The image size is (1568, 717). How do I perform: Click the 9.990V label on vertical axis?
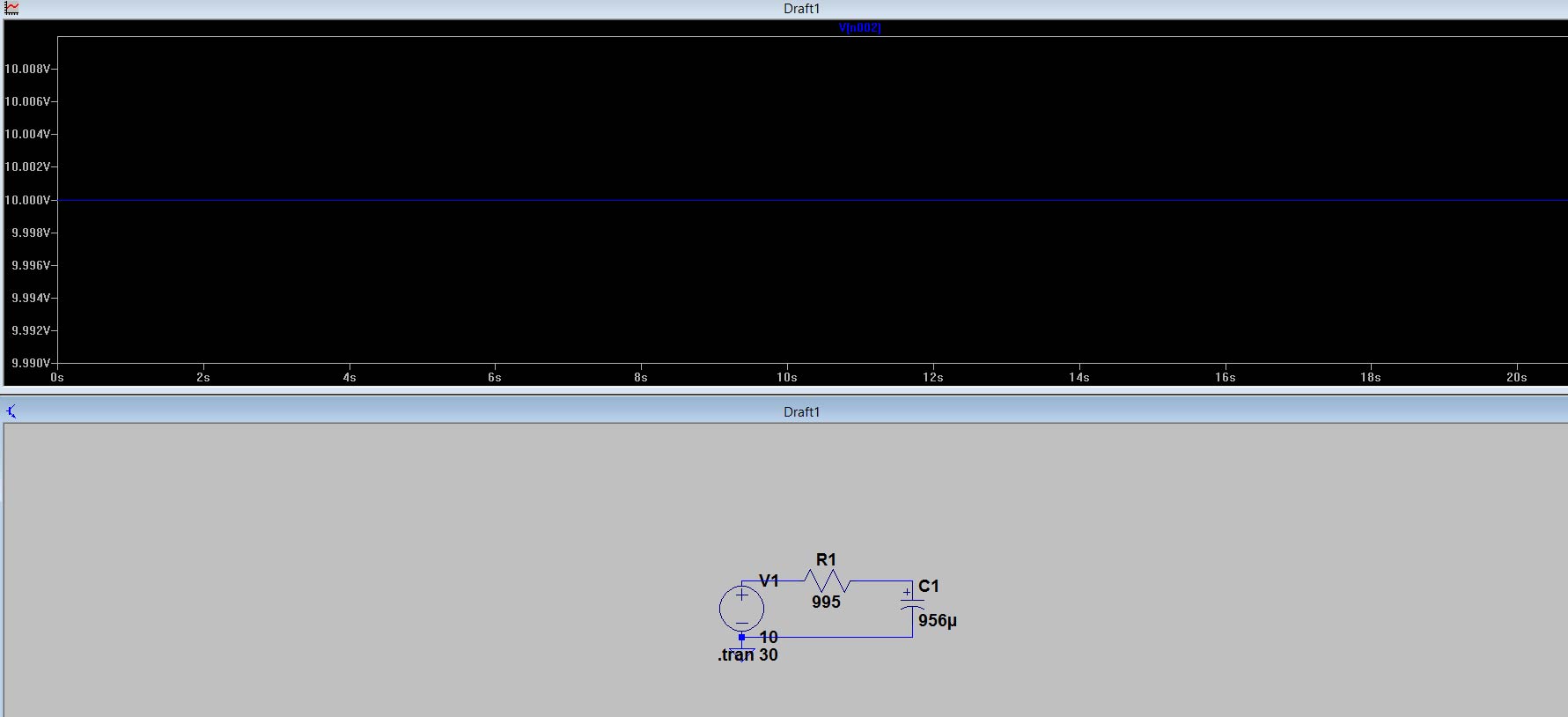point(29,363)
